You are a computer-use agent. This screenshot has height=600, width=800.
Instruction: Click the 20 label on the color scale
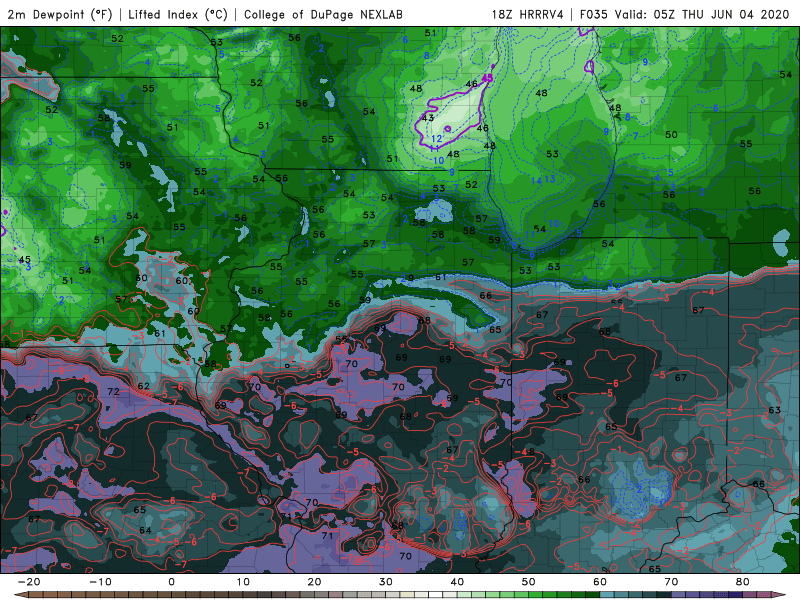pos(314,582)
